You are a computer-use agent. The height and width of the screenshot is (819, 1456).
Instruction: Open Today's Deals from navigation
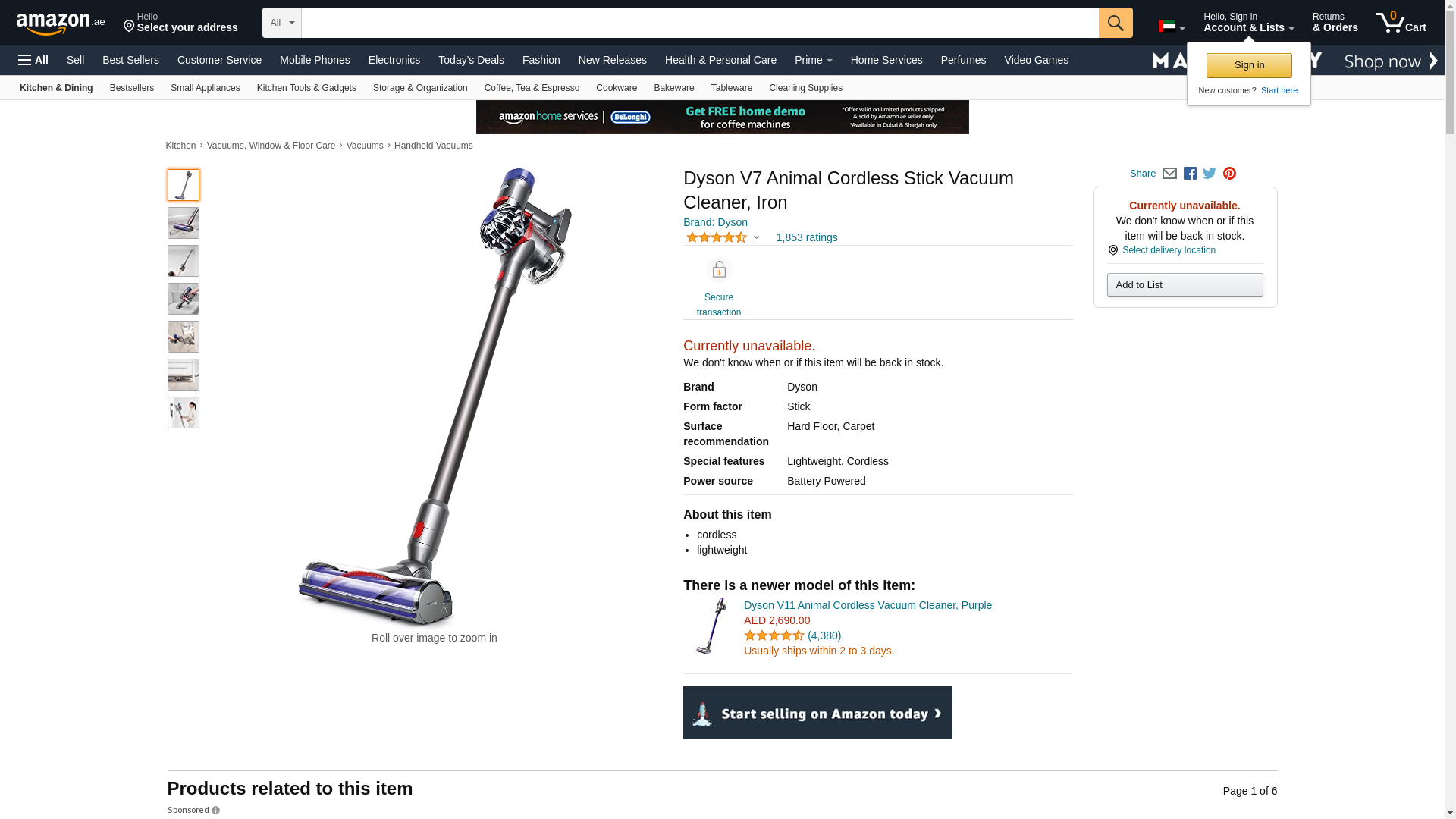471,60
